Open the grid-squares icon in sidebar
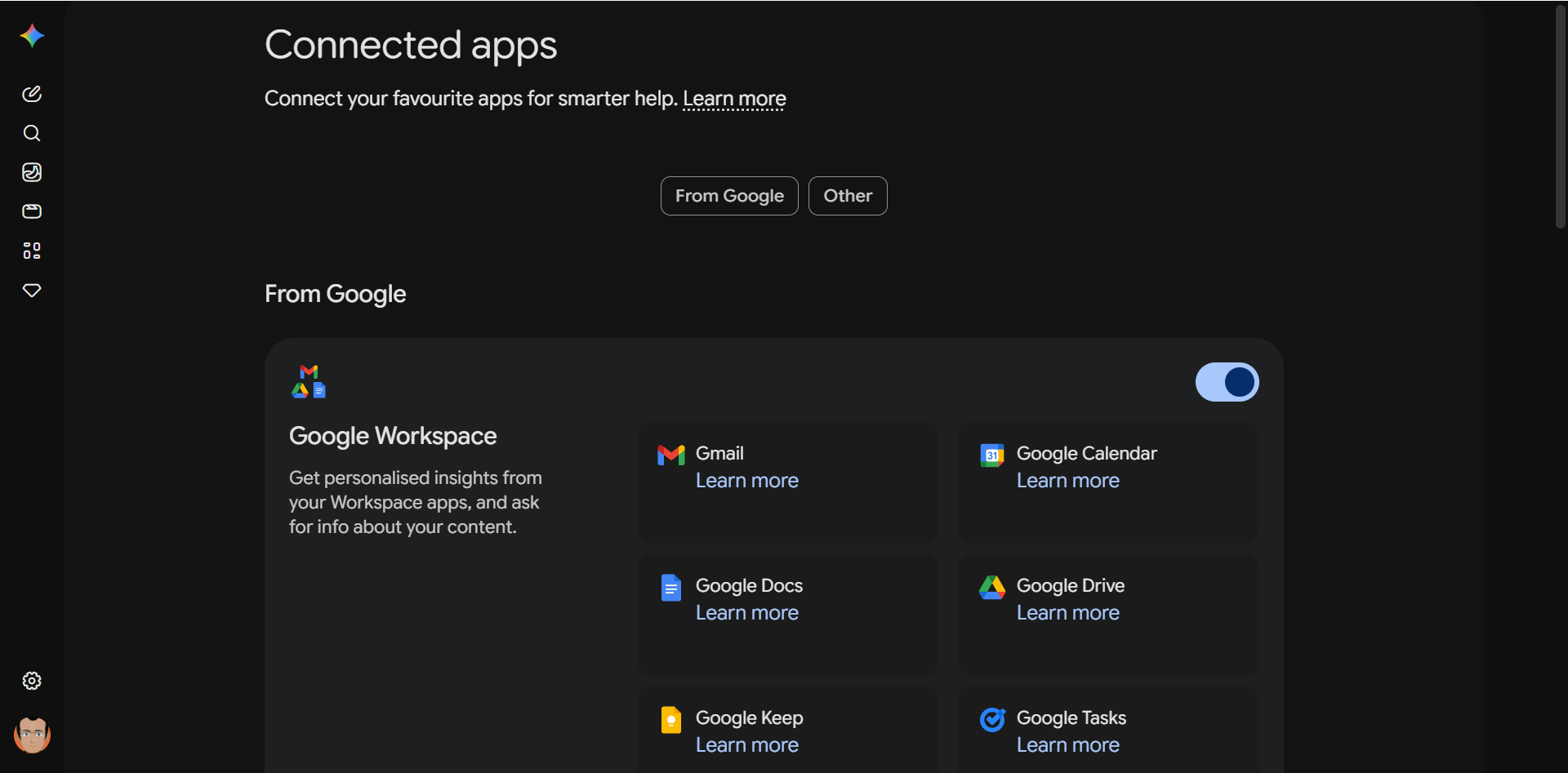Viewport: 1568px width, 773px height. 32,251
